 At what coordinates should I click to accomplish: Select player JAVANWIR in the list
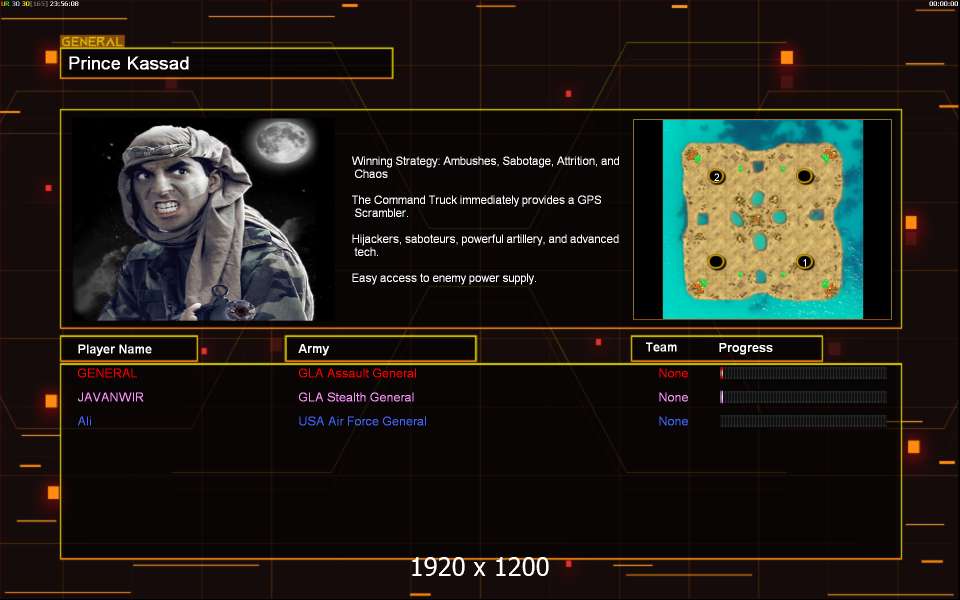110,397
